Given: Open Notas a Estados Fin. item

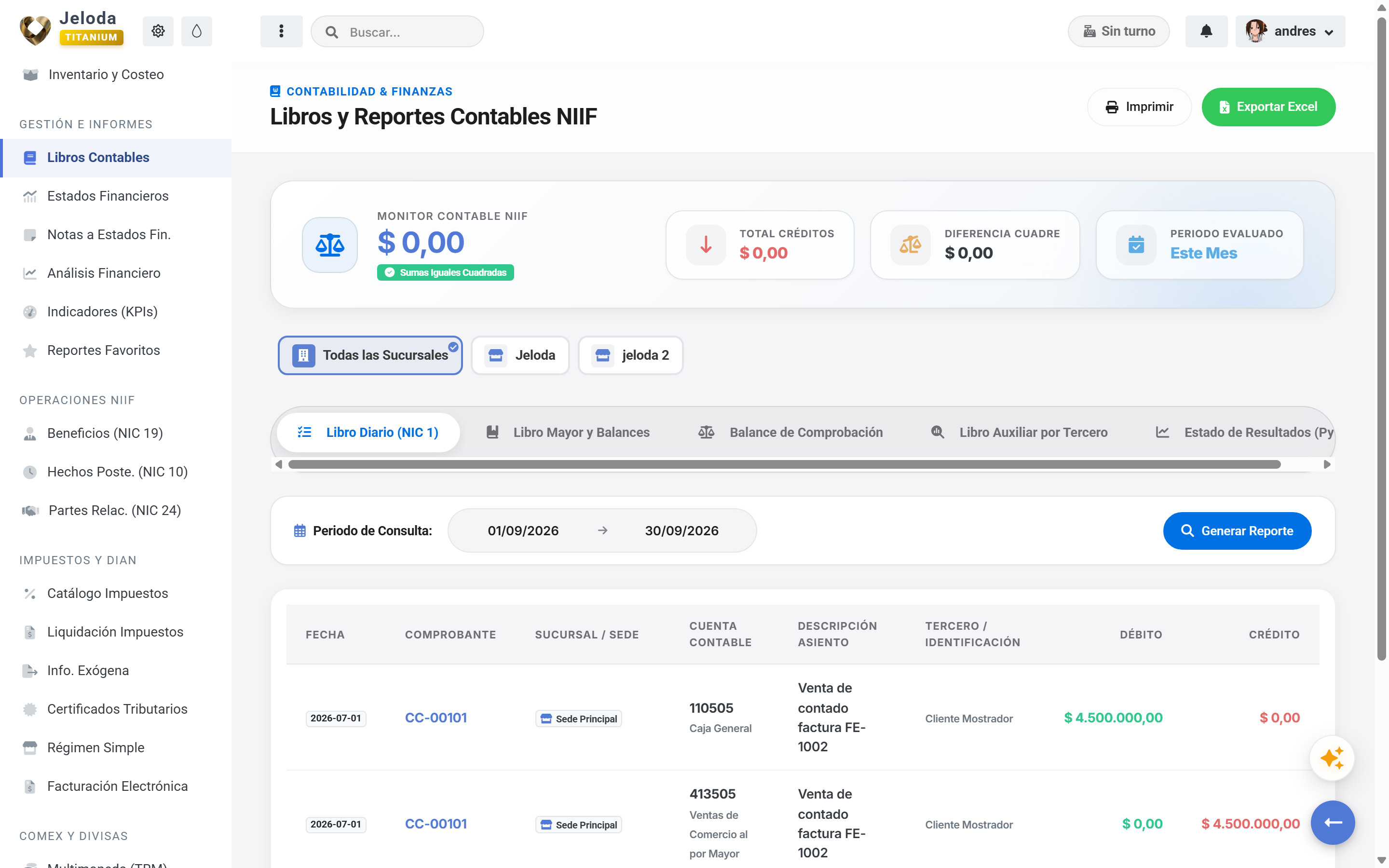Looking at the screenshot, I should click(116, 235).
